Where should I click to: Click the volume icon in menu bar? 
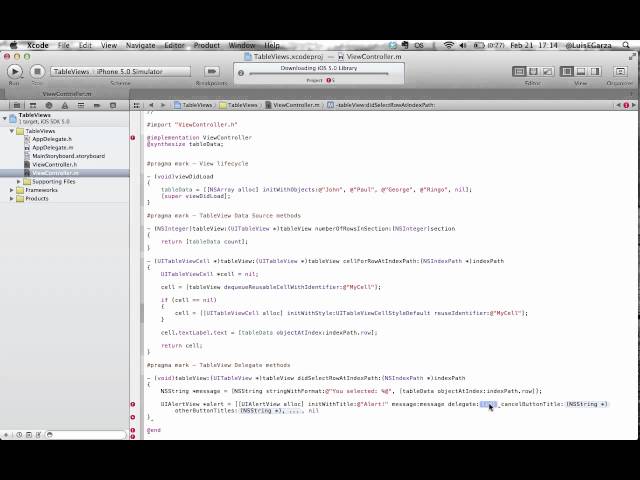[x=462, y=45]
